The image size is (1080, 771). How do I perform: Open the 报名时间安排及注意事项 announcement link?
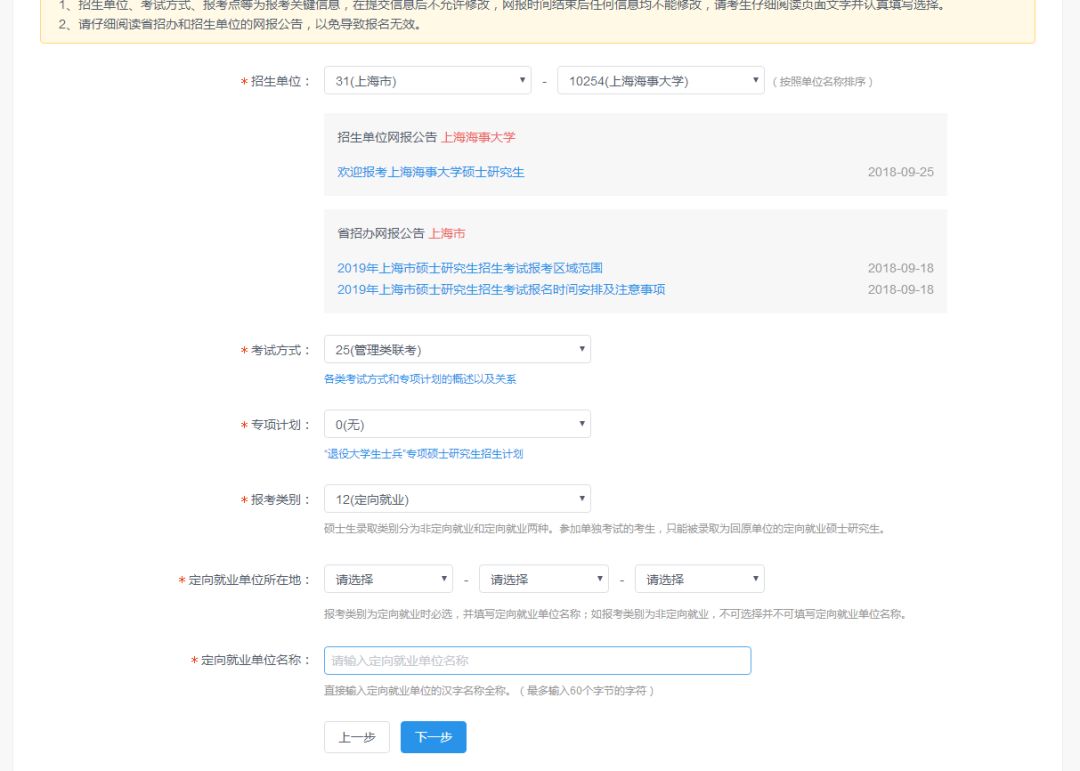pyautogui.click(x=500, y=290)
